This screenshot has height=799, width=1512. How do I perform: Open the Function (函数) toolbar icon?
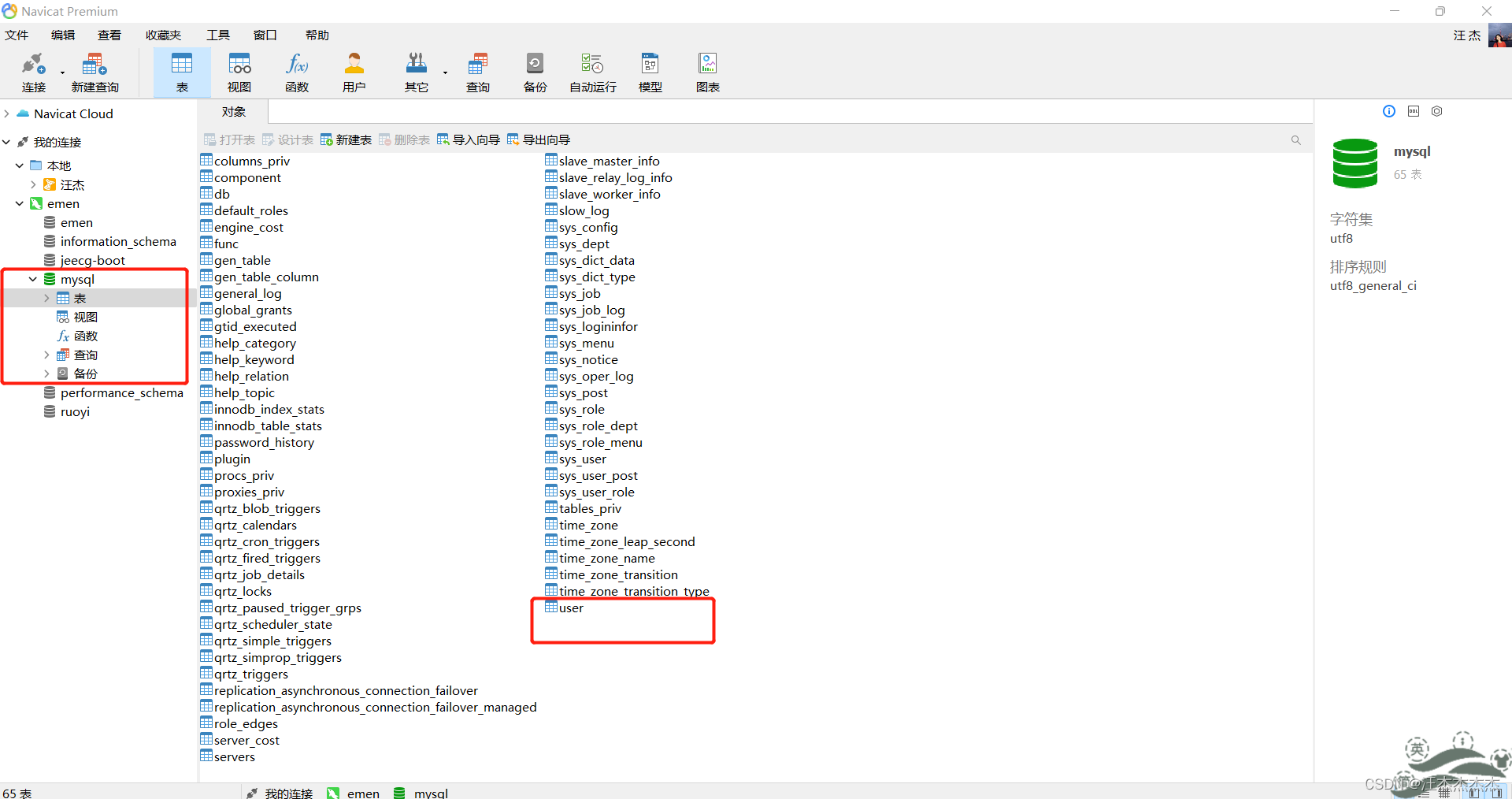click(297, 64)
